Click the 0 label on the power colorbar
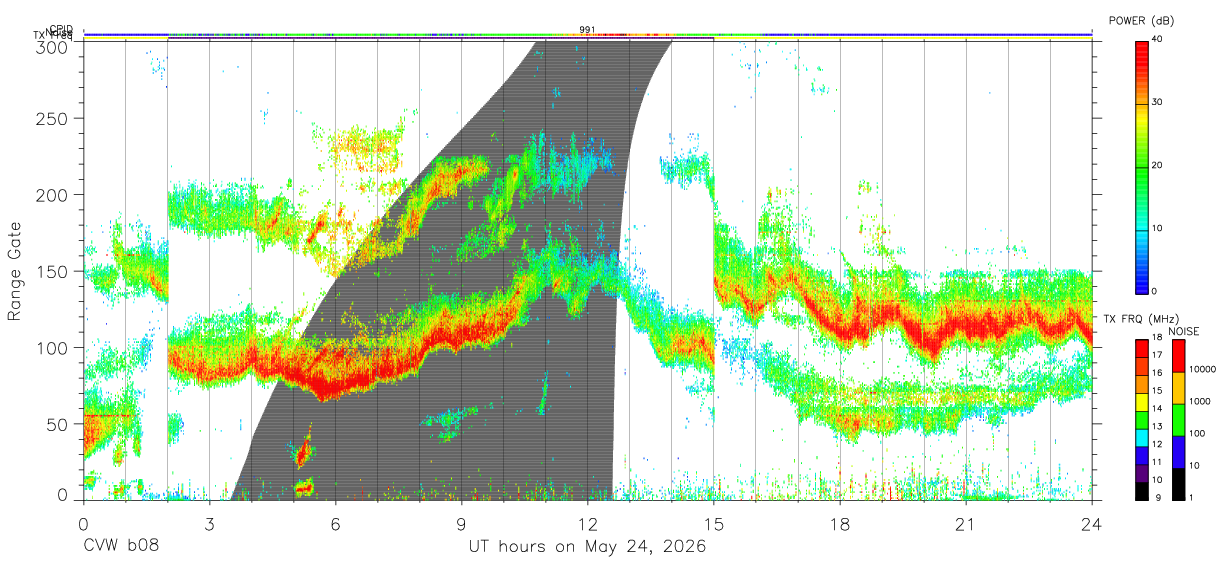The height and width of the screenshot is (567, 1228). click(1153, 291)
